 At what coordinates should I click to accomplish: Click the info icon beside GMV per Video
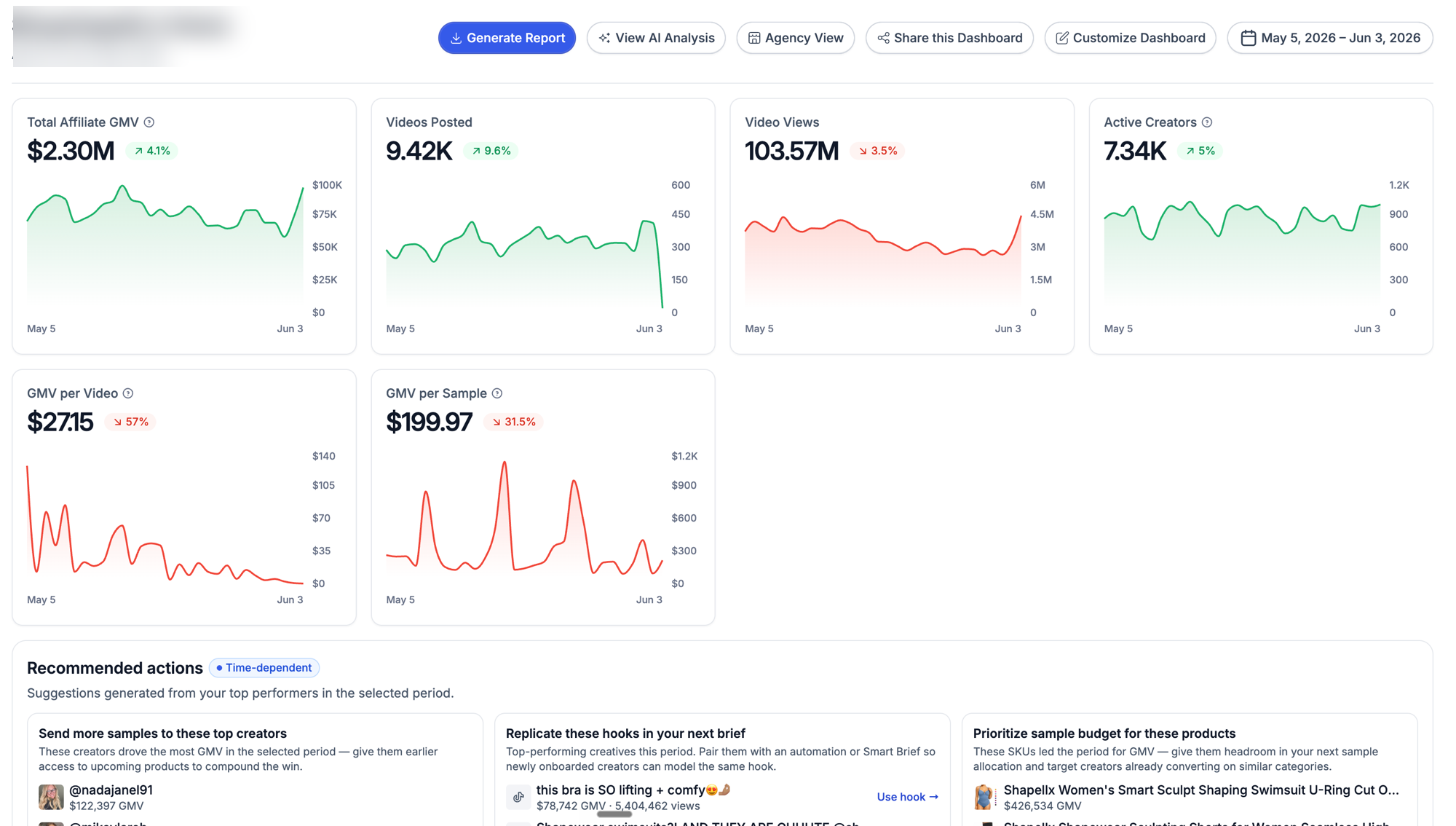pyautogui.click(x=128, y=393)
